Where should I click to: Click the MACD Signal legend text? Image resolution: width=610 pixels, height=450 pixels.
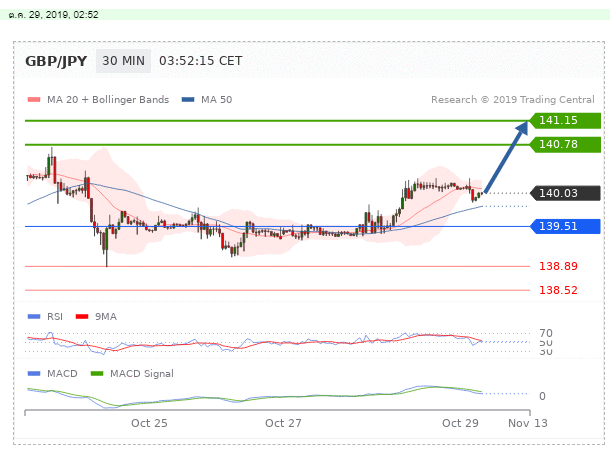click(142, 374)
